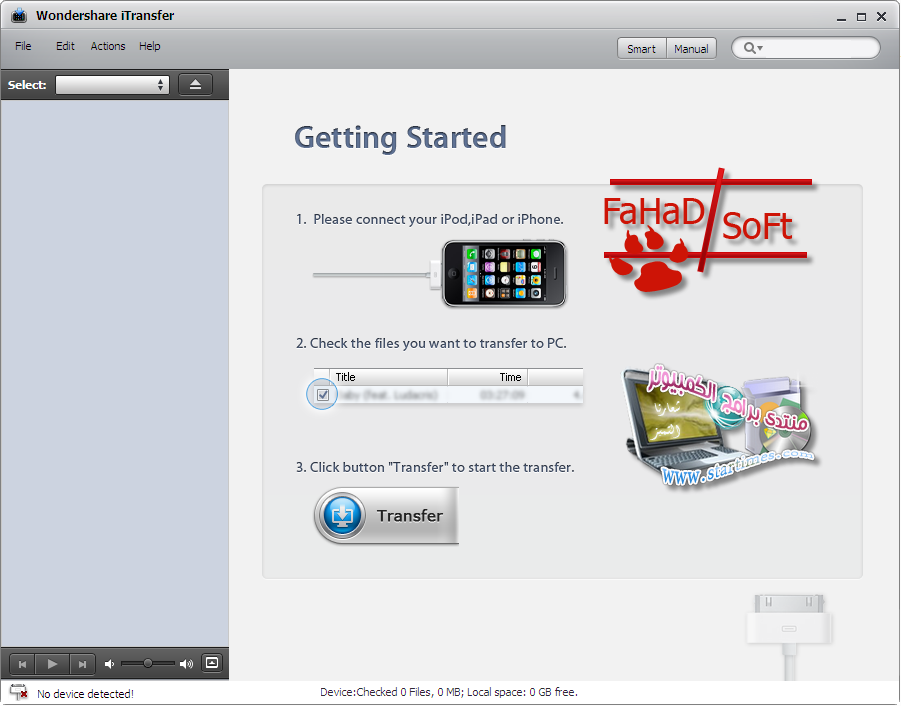Open the Help menu

click(x=150, y=46)
